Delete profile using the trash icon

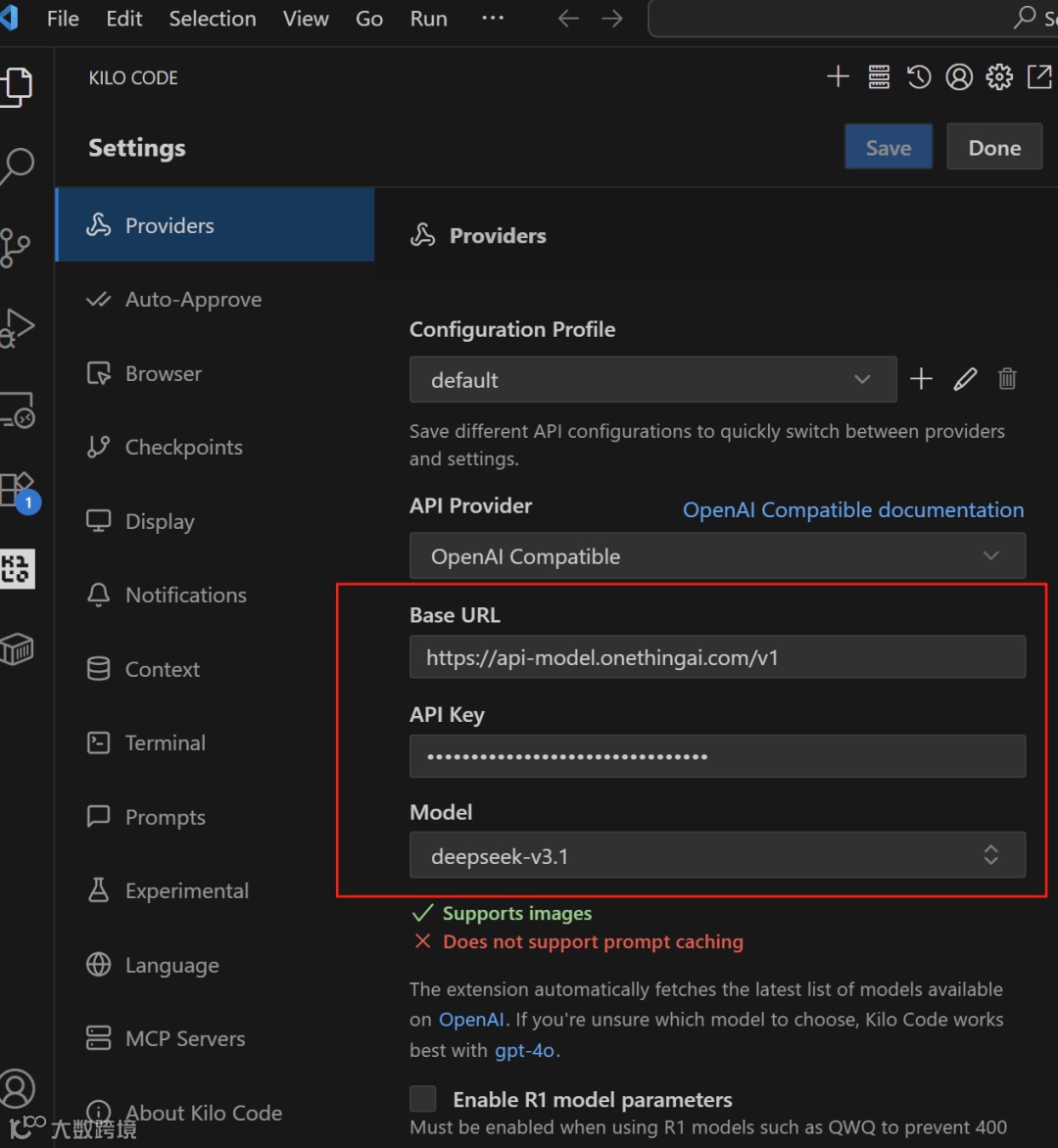[x=1007, y=379]
